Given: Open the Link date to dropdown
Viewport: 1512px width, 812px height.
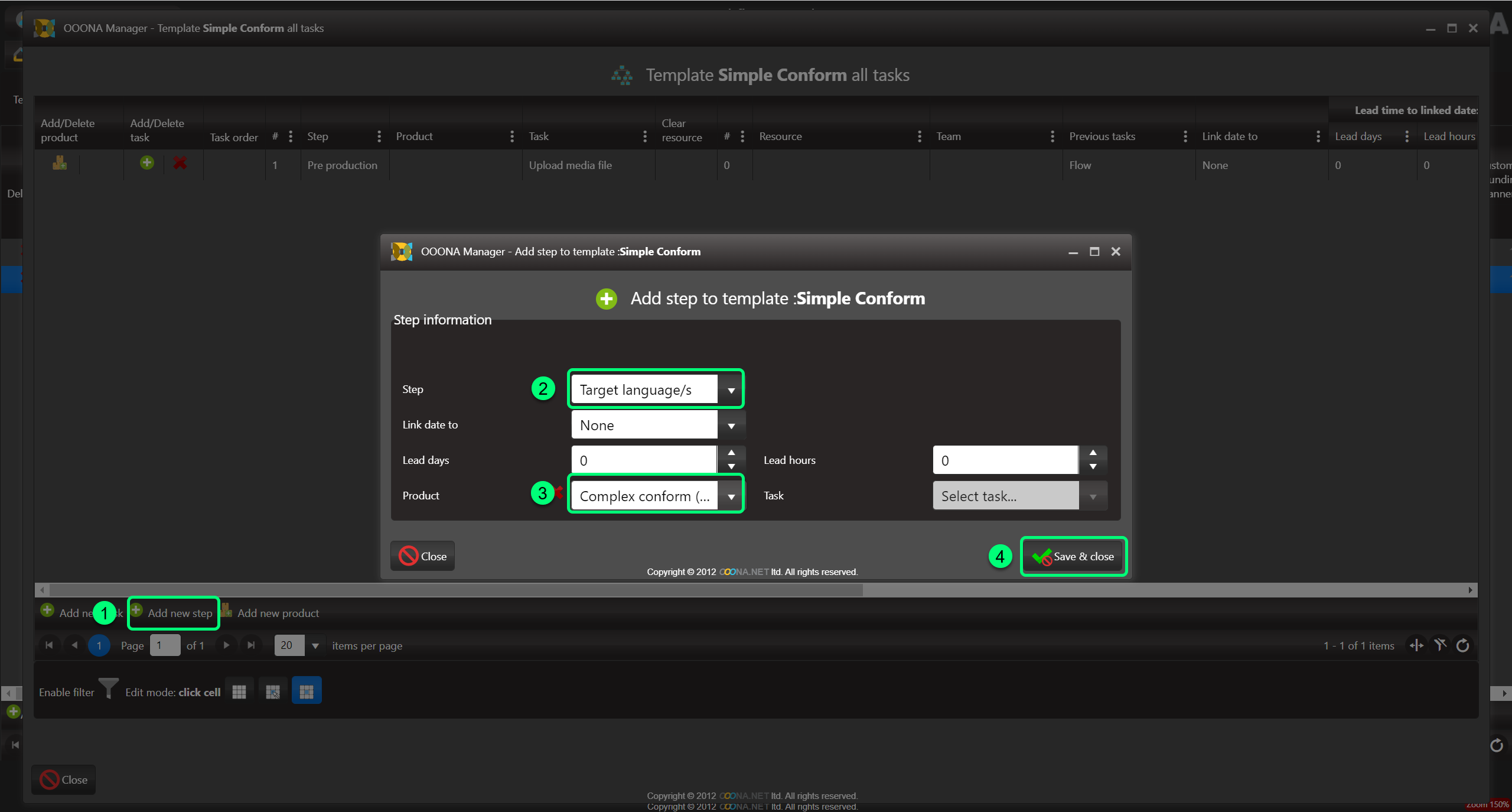Looking at the screenshot, I should (731, 426).
